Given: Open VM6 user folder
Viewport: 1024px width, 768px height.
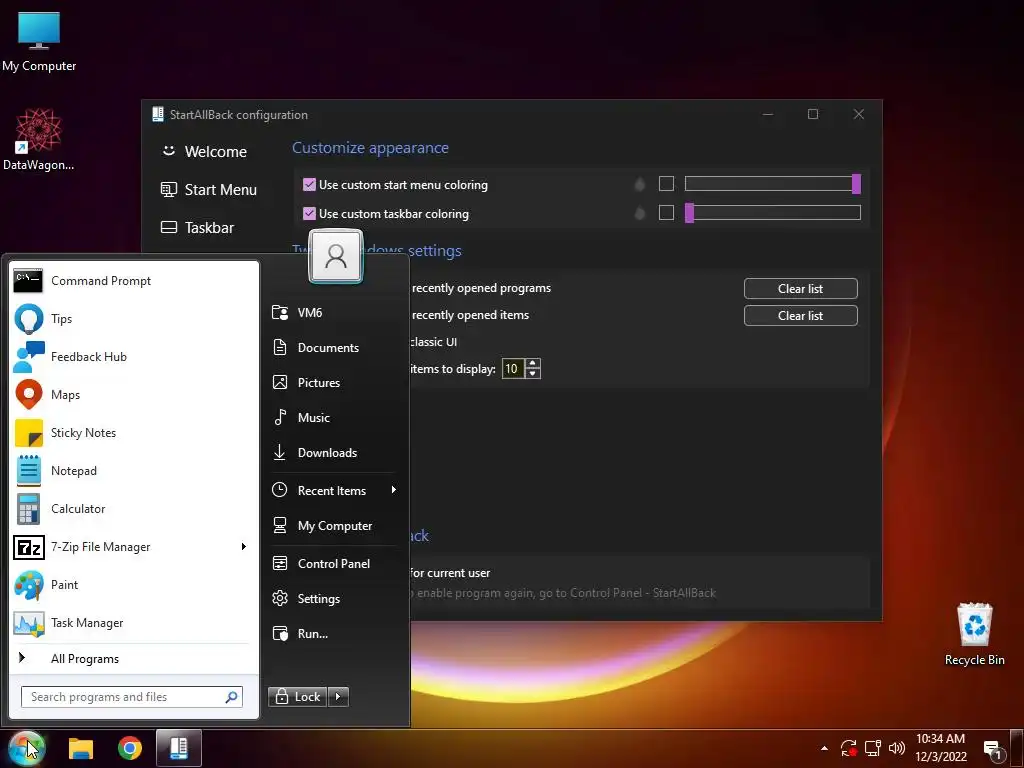Looking at the screenshot, I should pos(333,312).
